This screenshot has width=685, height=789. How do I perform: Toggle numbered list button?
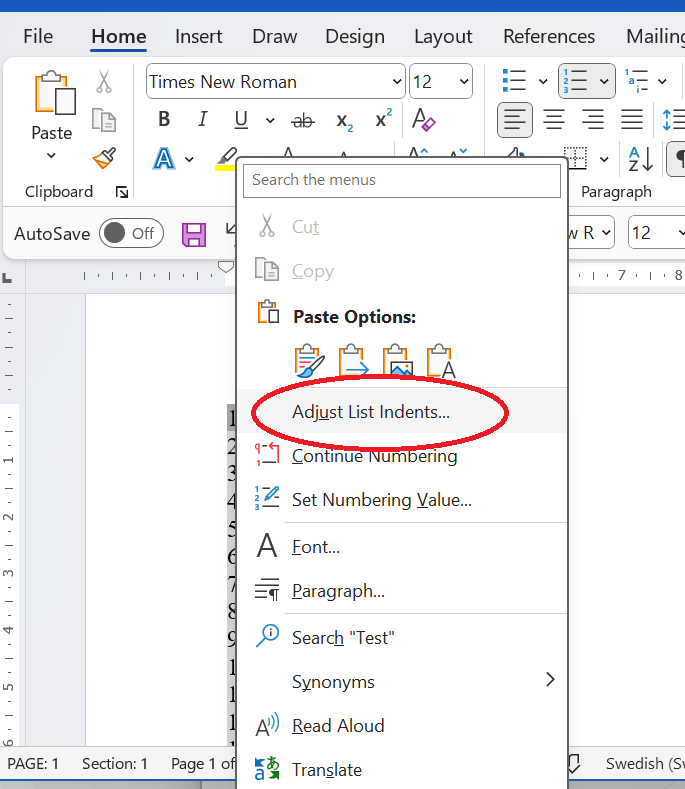pyautogui.click(x=575, y=81)
